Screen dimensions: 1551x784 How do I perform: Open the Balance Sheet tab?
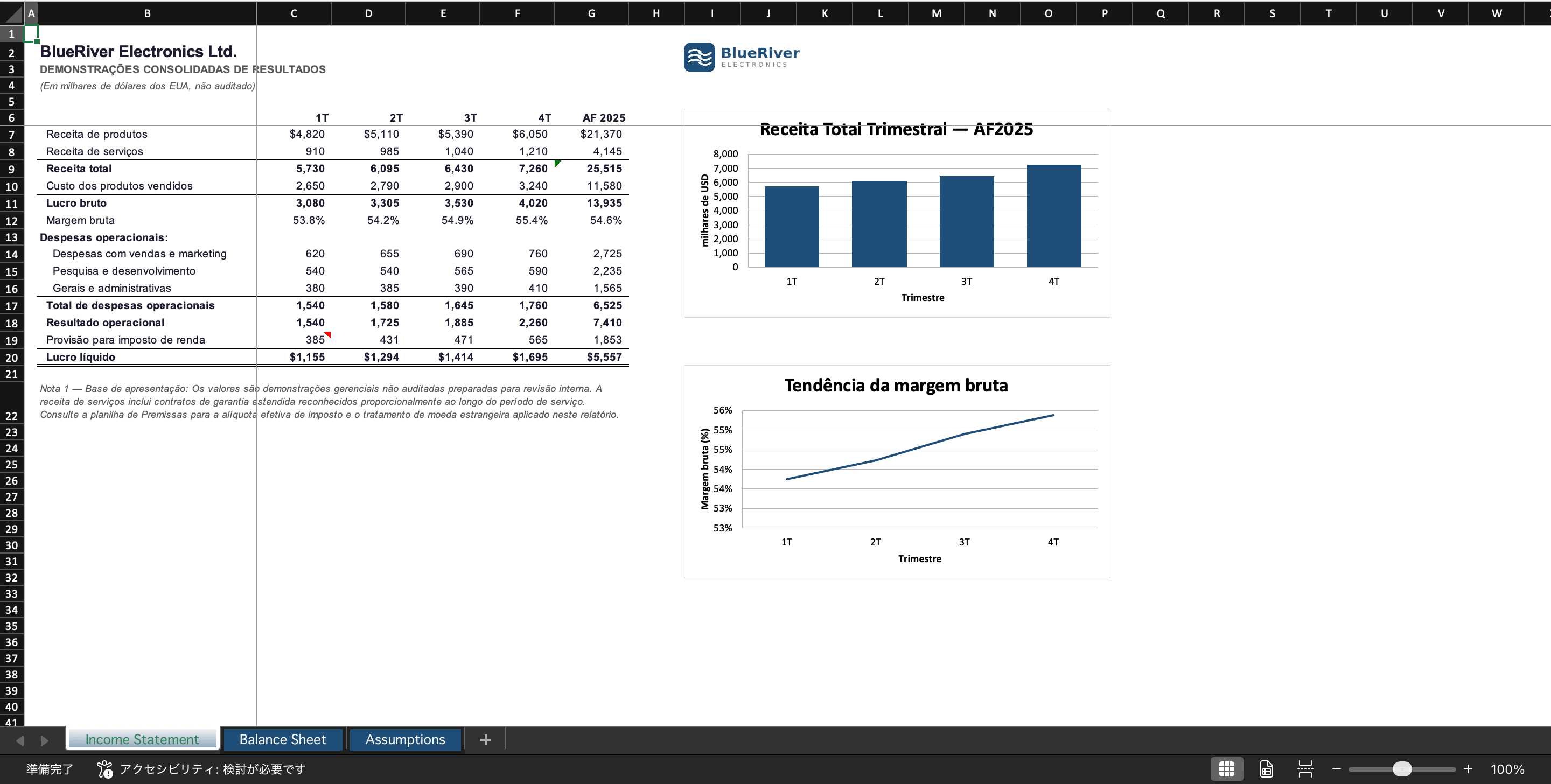282,739
